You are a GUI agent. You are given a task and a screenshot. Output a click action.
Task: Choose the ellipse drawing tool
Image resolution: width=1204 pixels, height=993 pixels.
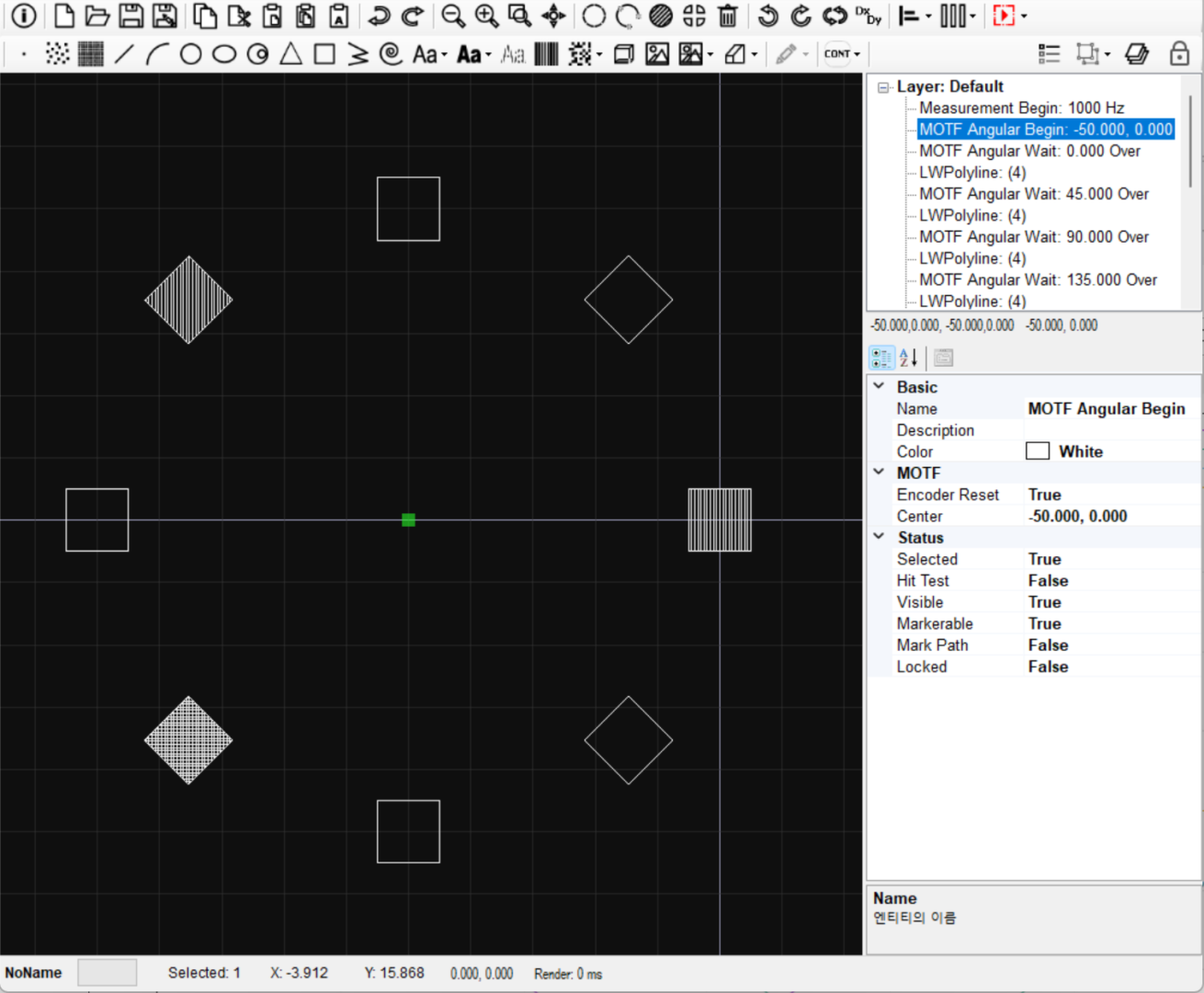pyautogui.click(x=224, y=54)
